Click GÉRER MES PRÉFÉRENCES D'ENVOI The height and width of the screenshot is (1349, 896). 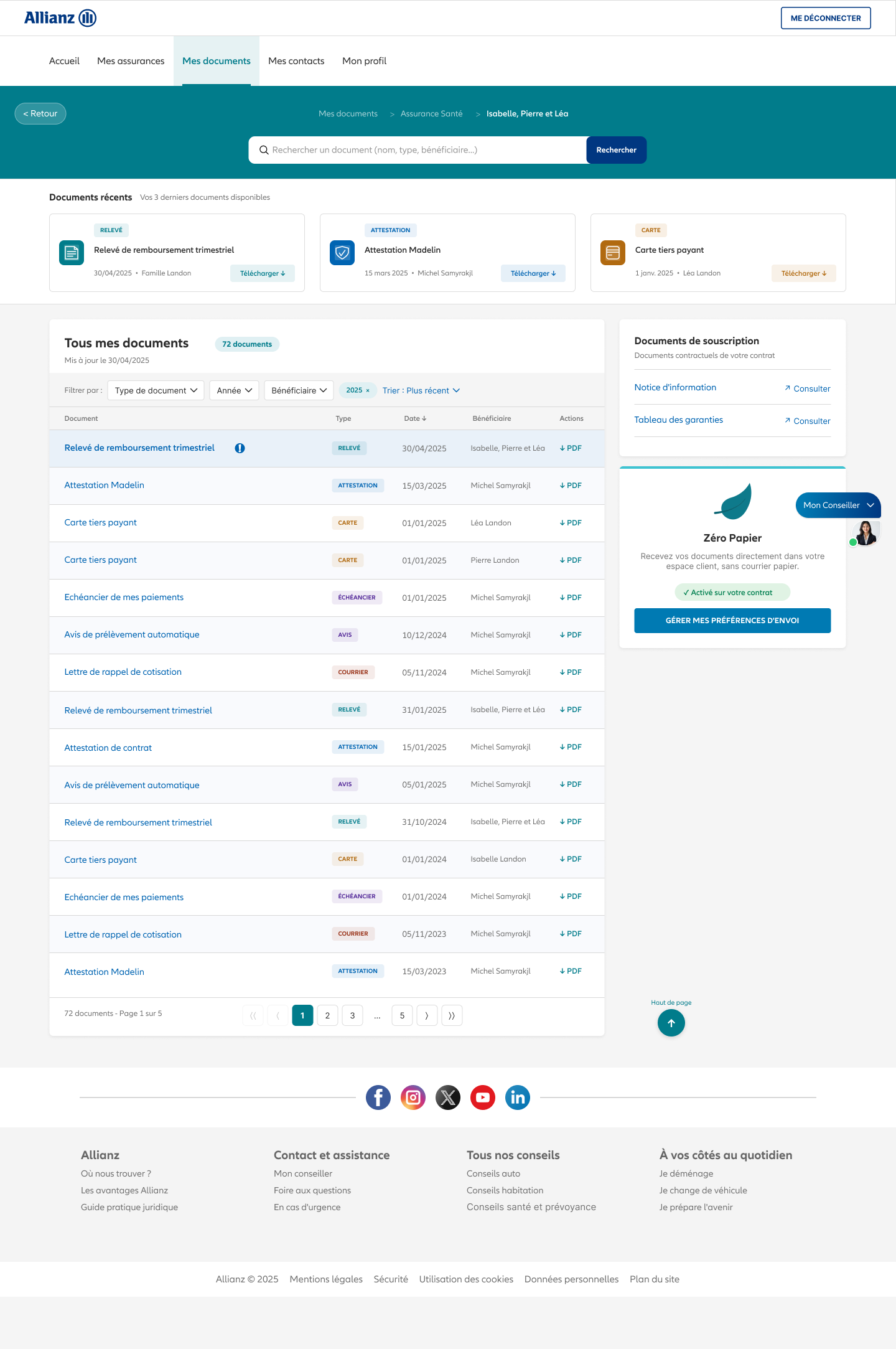point(732,621)
